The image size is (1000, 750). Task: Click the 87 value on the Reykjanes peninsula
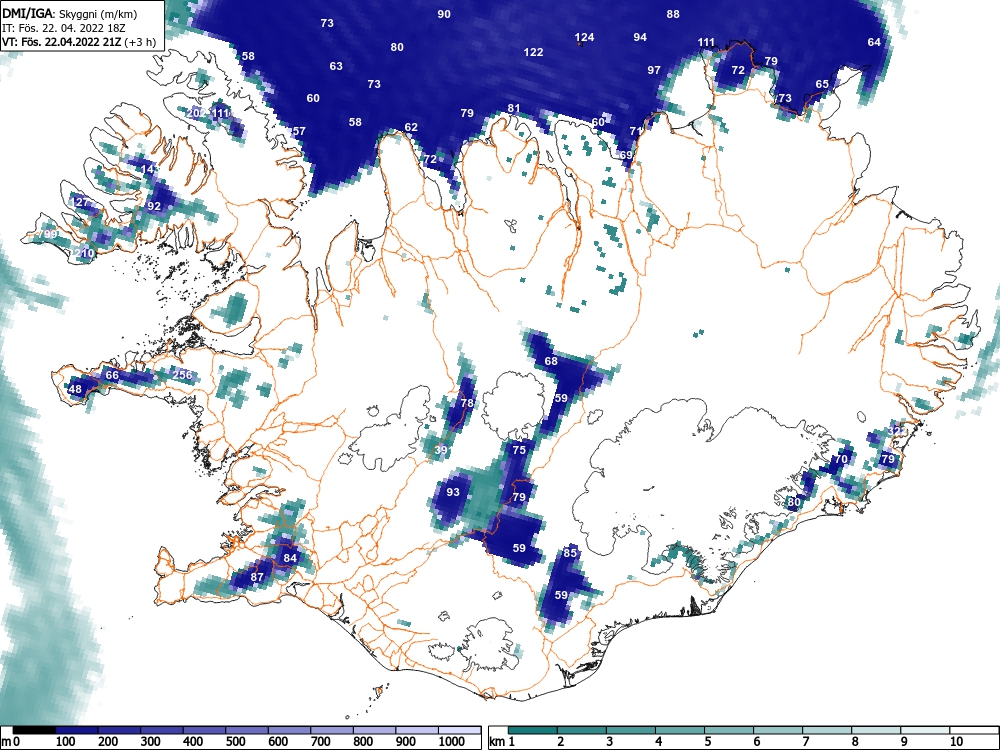[257, 577]
